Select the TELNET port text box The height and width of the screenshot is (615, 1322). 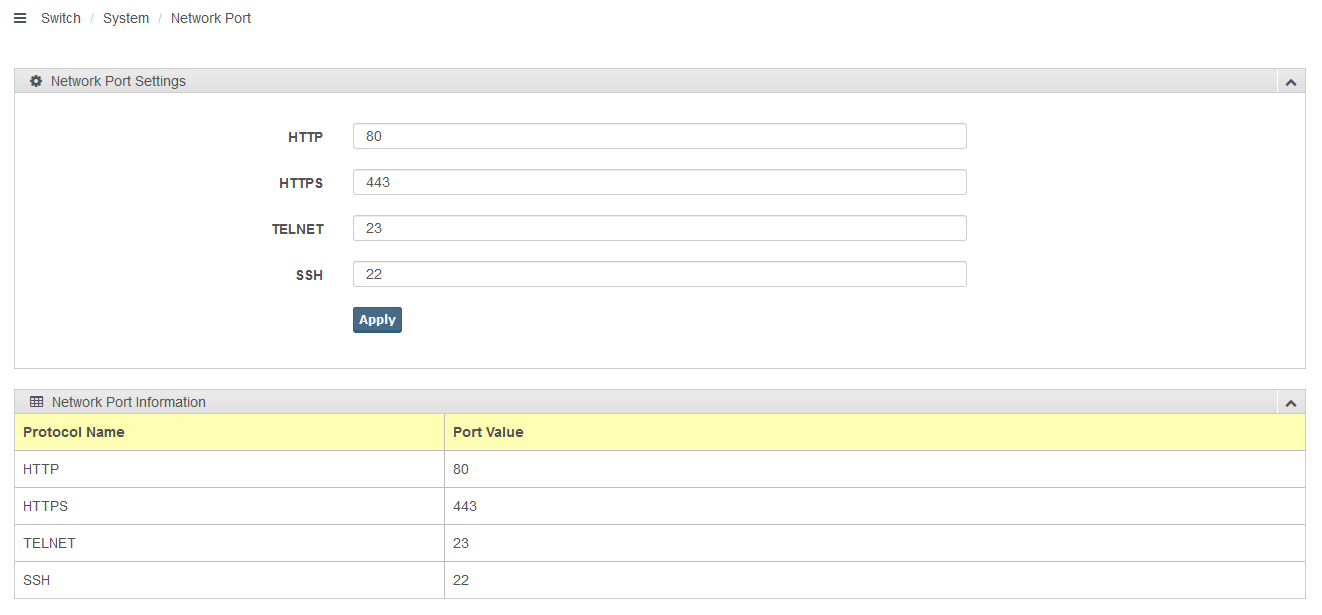pyautogui.click(x=659, y=228)
